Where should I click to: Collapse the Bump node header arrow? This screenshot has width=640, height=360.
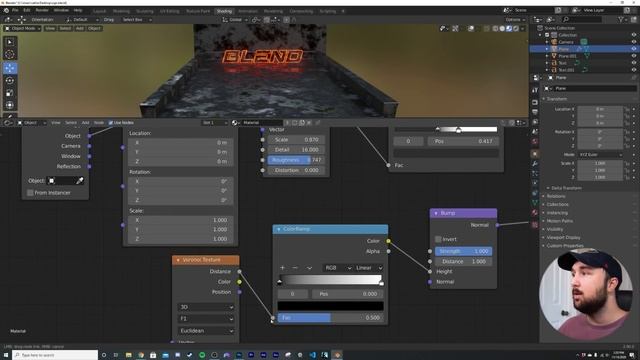pyautogui.click(x=436, y=213)
